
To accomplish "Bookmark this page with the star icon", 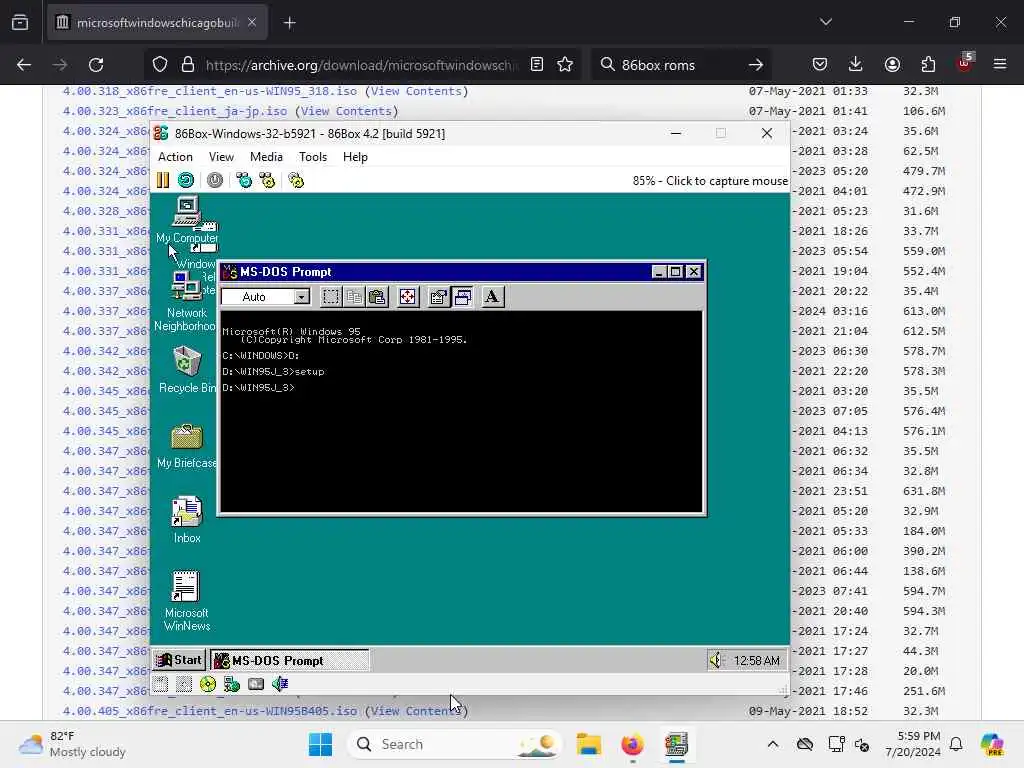I will tap(565, 65).
